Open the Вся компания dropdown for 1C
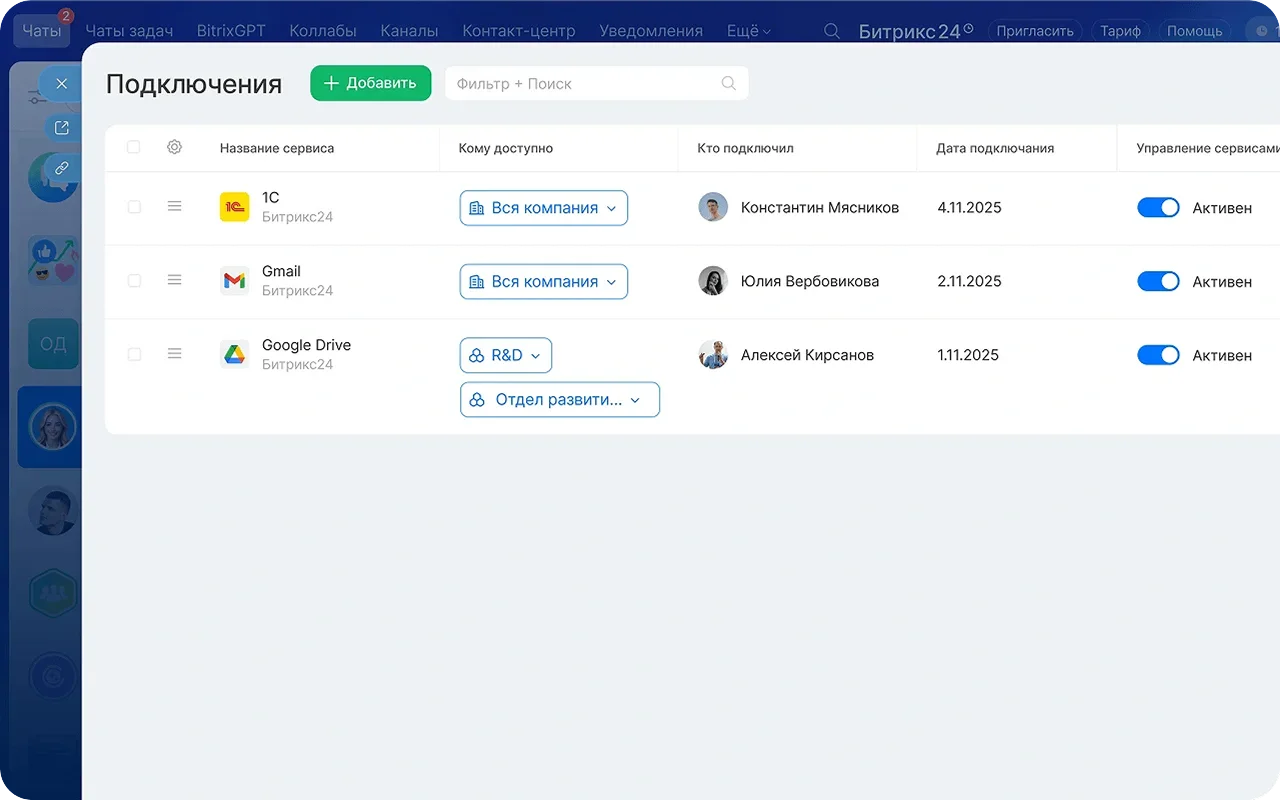1280x800 pixels. 544,208
